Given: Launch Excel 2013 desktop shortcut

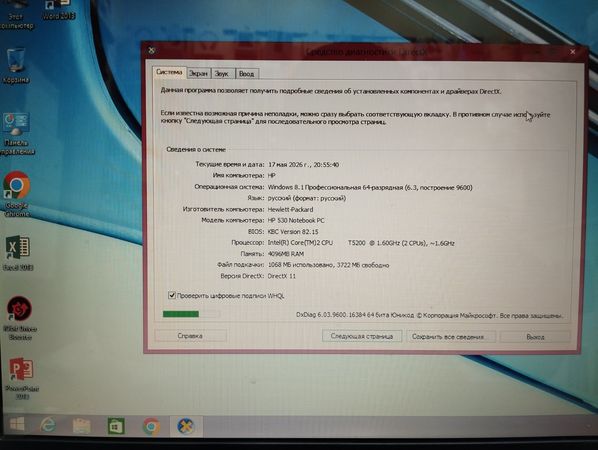Looking at the screenshot, I should [18, 252].
